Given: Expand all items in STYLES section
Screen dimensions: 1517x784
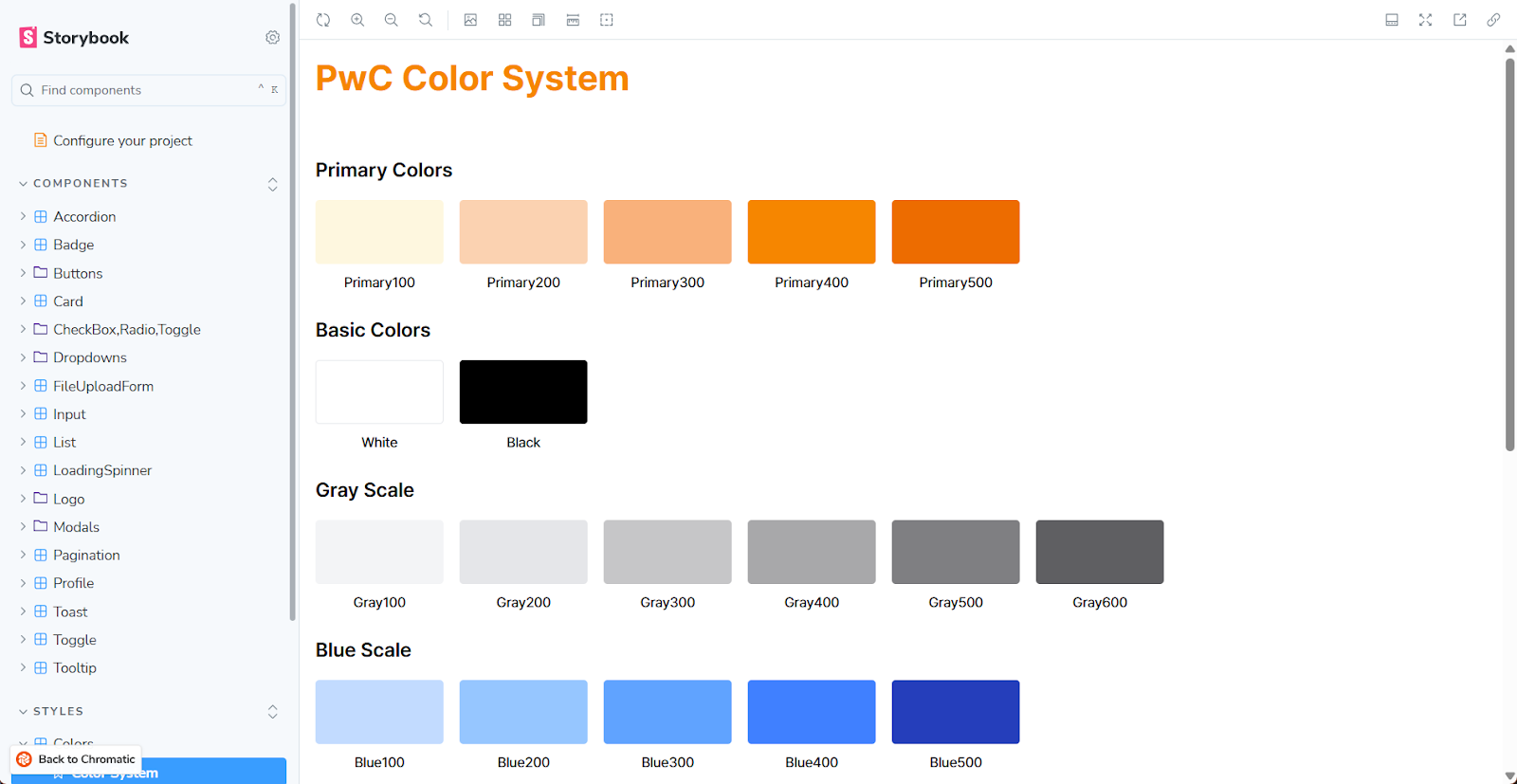Looking at the screenshot, I should coord(272,711).
